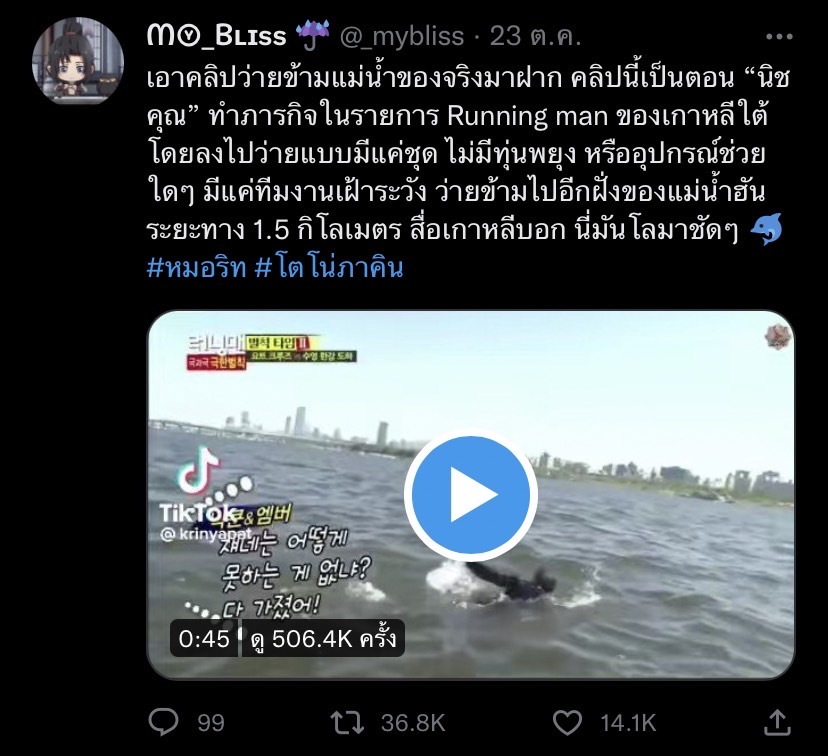
Task: Click the 23 ต.ค. timestamp
Action: pos(535,36)
